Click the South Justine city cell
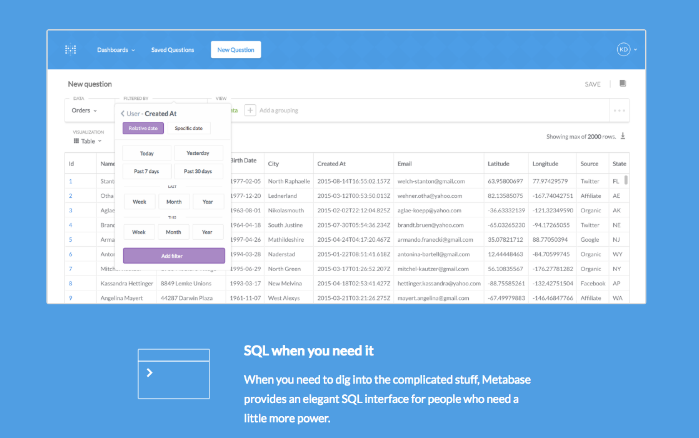The image size is (699, 438). (x=285, y=225)
